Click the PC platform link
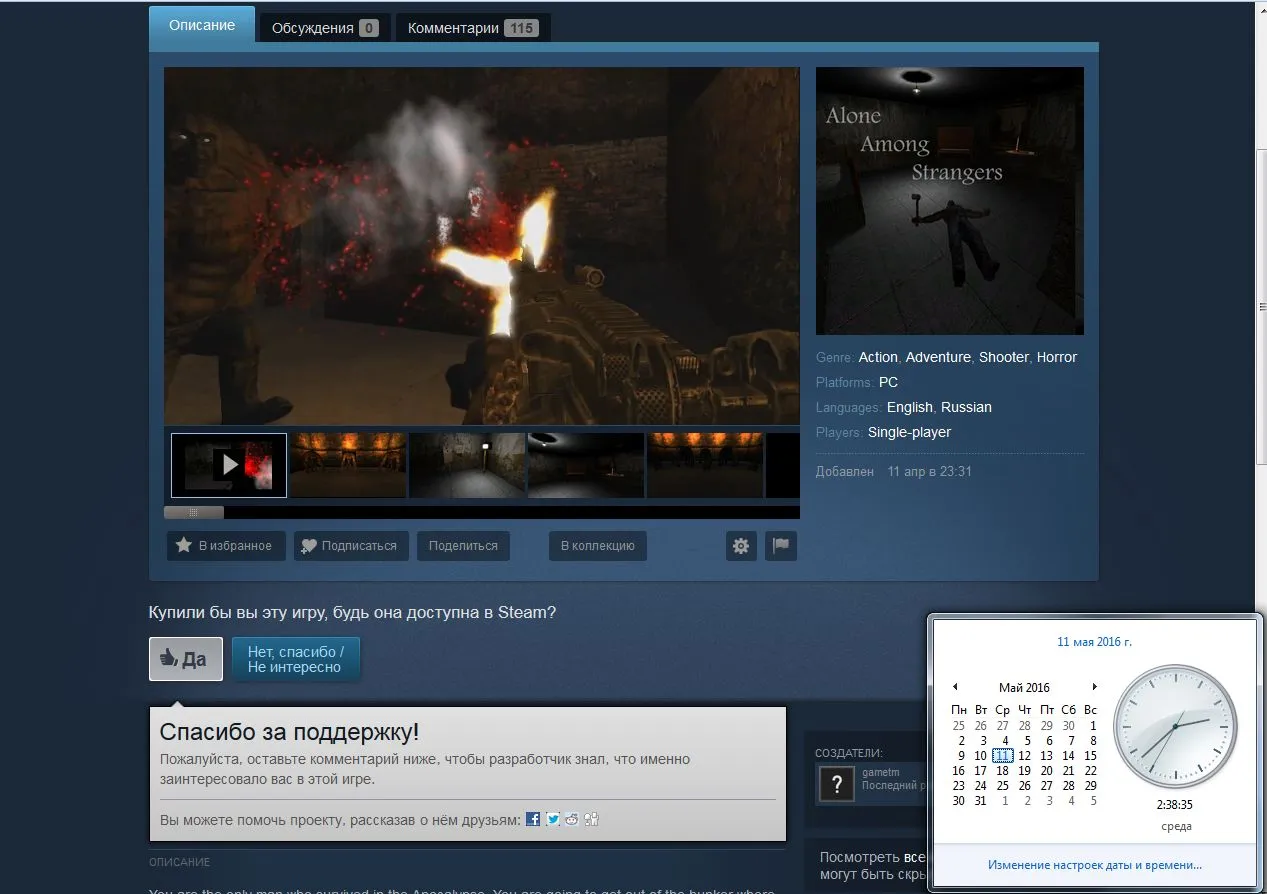Image resolution: width=1267 pixels, height=894 pixels. (x=888, y=382)
